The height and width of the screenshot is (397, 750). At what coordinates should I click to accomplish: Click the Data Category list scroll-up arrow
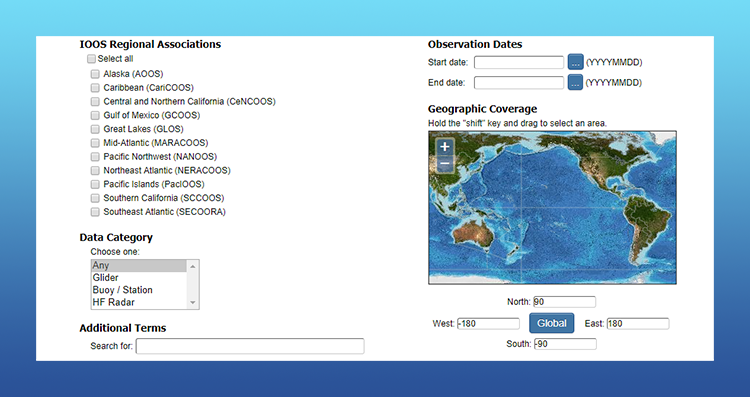tap(193, 266)
